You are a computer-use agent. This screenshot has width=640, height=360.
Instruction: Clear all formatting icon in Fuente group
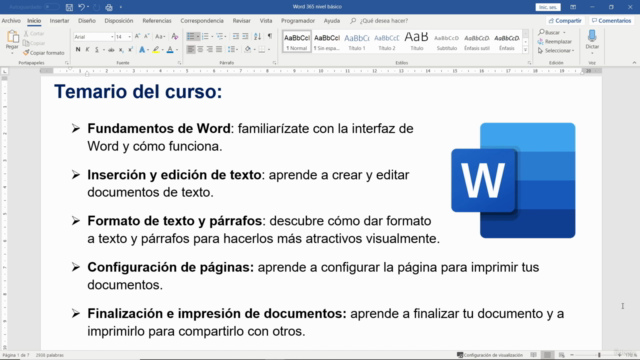point(175,36)
